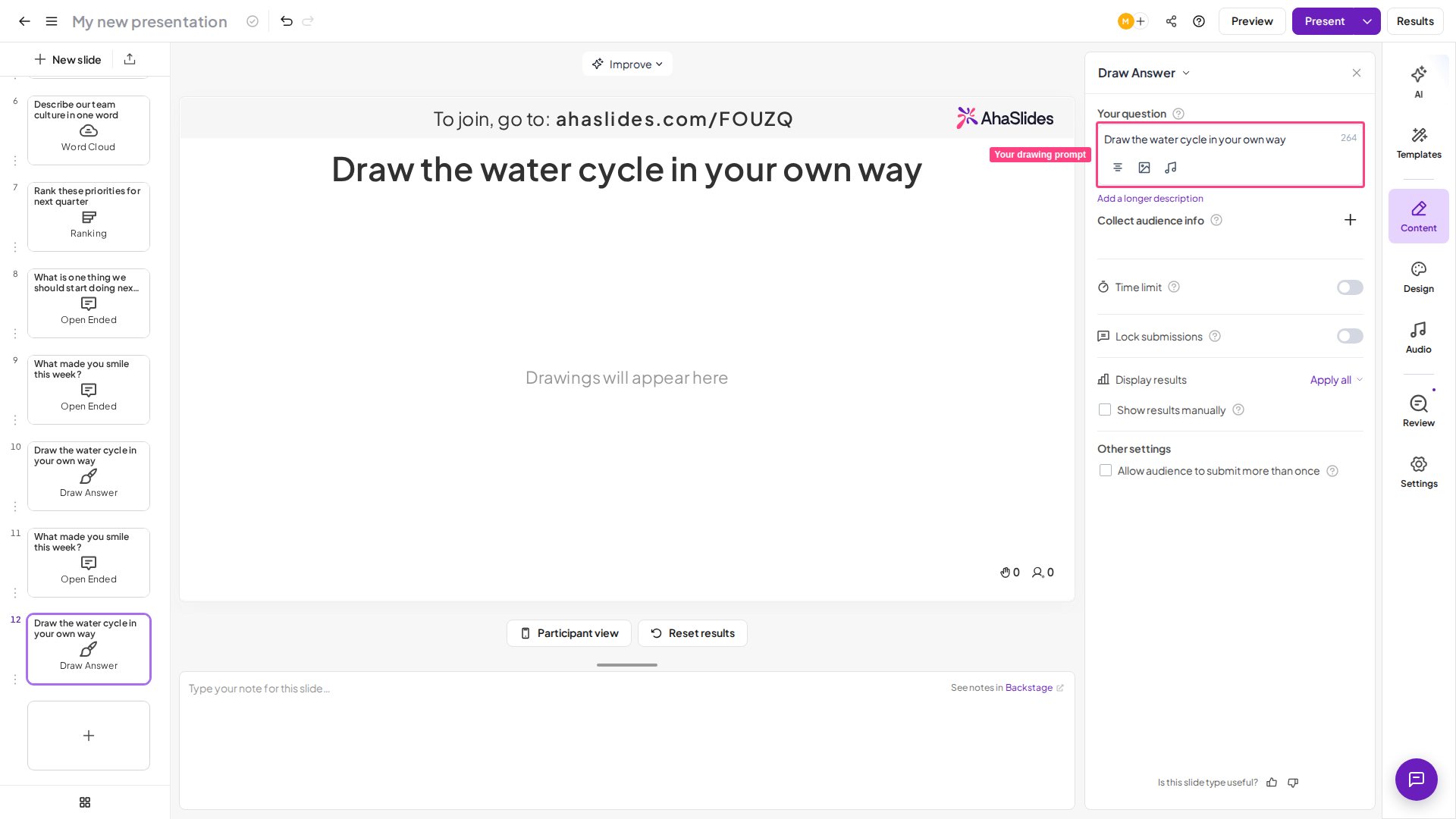Click the thumbs down feedback icon
Screen dimensions: 1456x819
tap(1293, 783)
